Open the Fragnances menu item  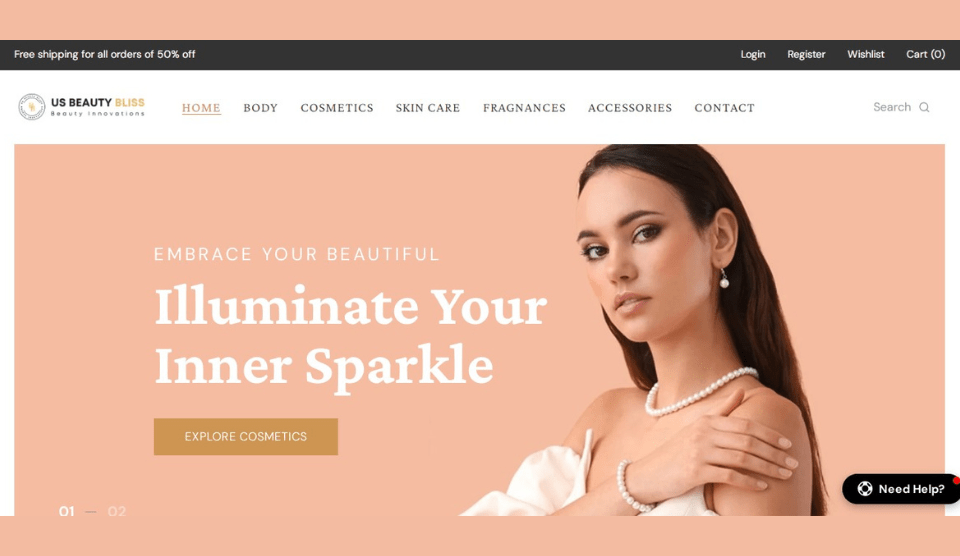click(x=524, y=108)
